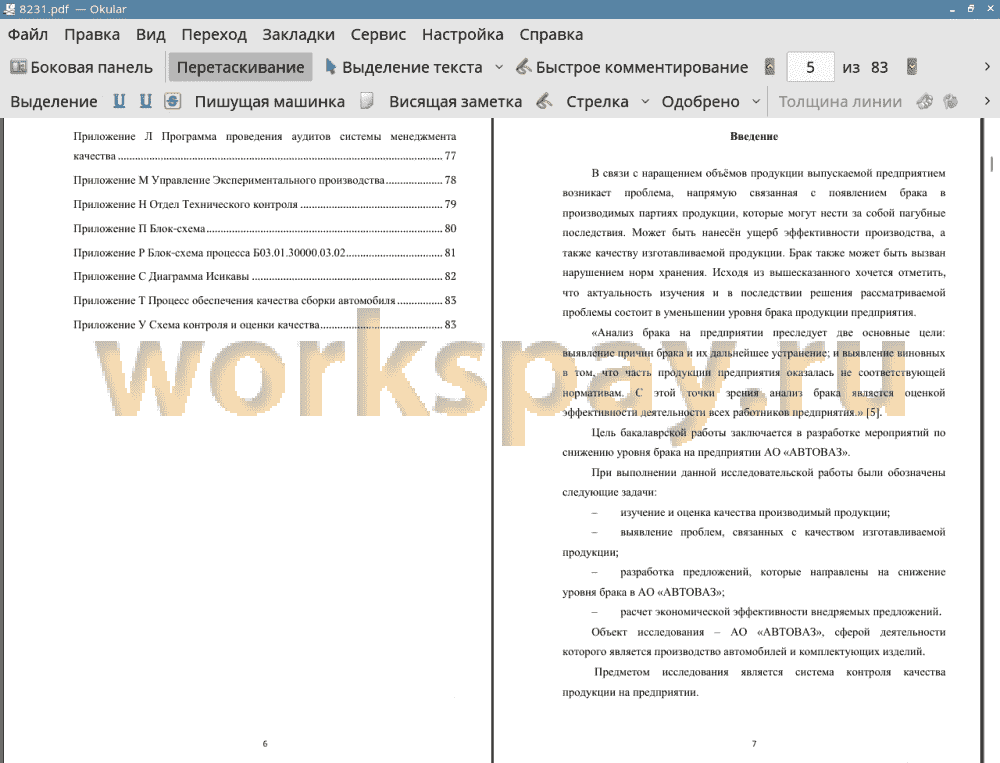Click the Введение heading
The image size is (1000, 763).
(x=754, y=137)
